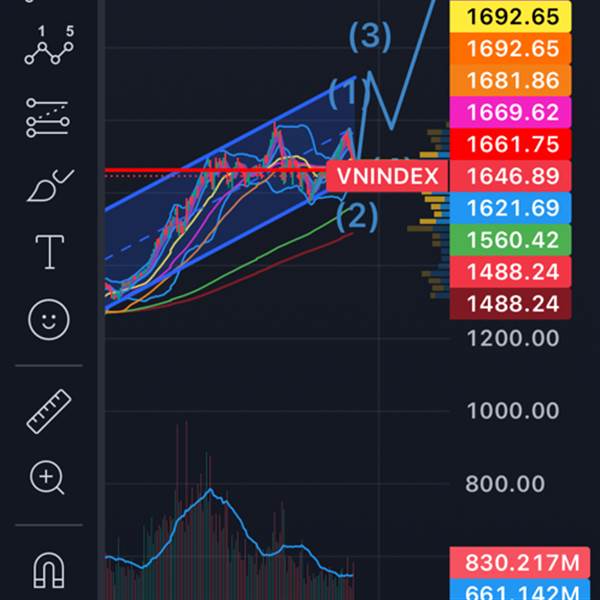Click the 661.142M volume average label
The width and height of the screenshot is (600, 600).
pos(520,590)
